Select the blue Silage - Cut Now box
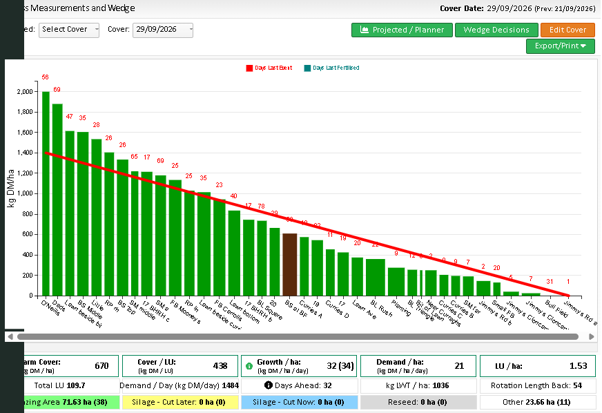 (299, 402)
